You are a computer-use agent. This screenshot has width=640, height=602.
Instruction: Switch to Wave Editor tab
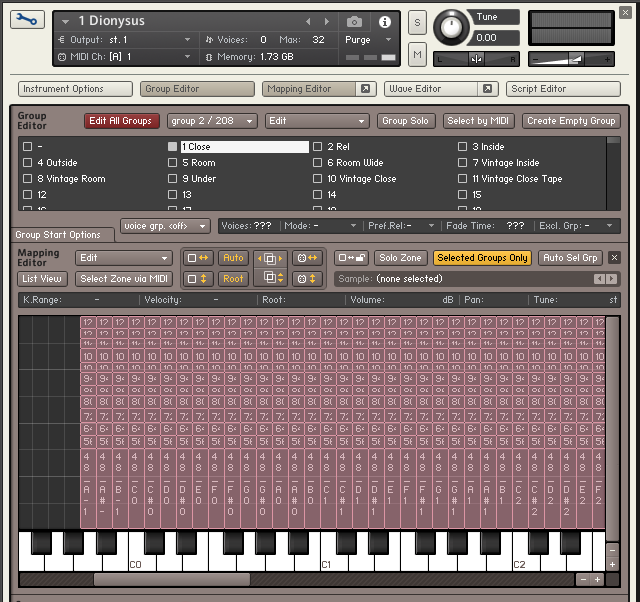(x=431, y=89)
